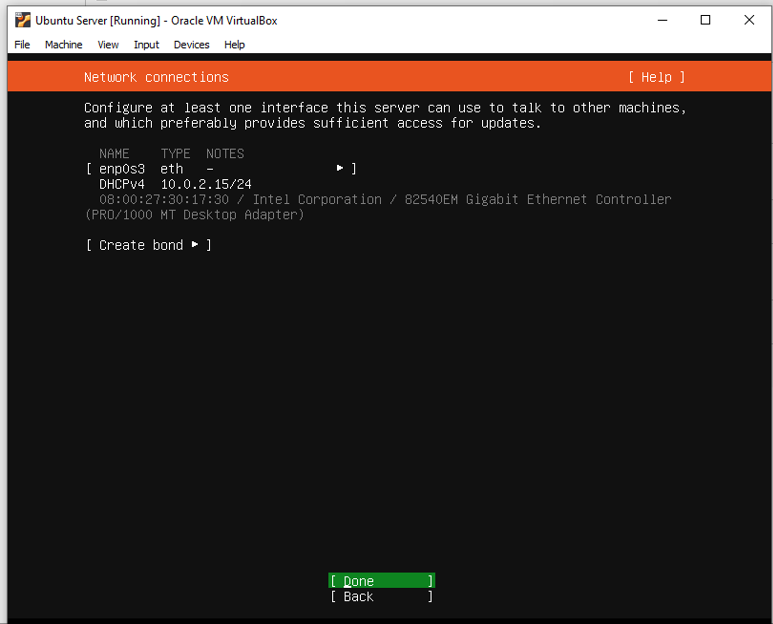Open the File menu

pyautogui.click(x=22, y=45)
